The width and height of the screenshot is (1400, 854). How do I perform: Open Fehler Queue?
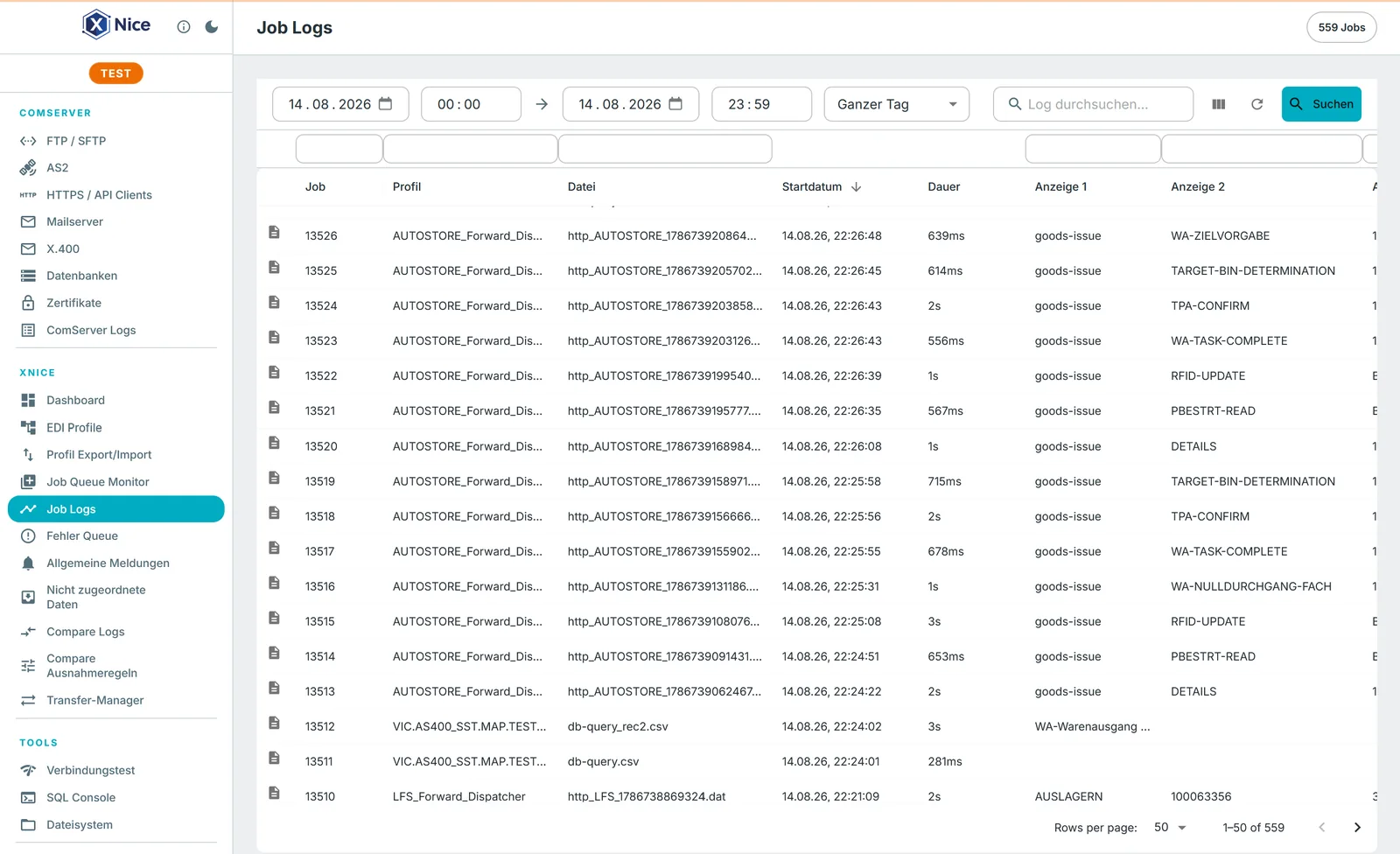pos(115,536)
